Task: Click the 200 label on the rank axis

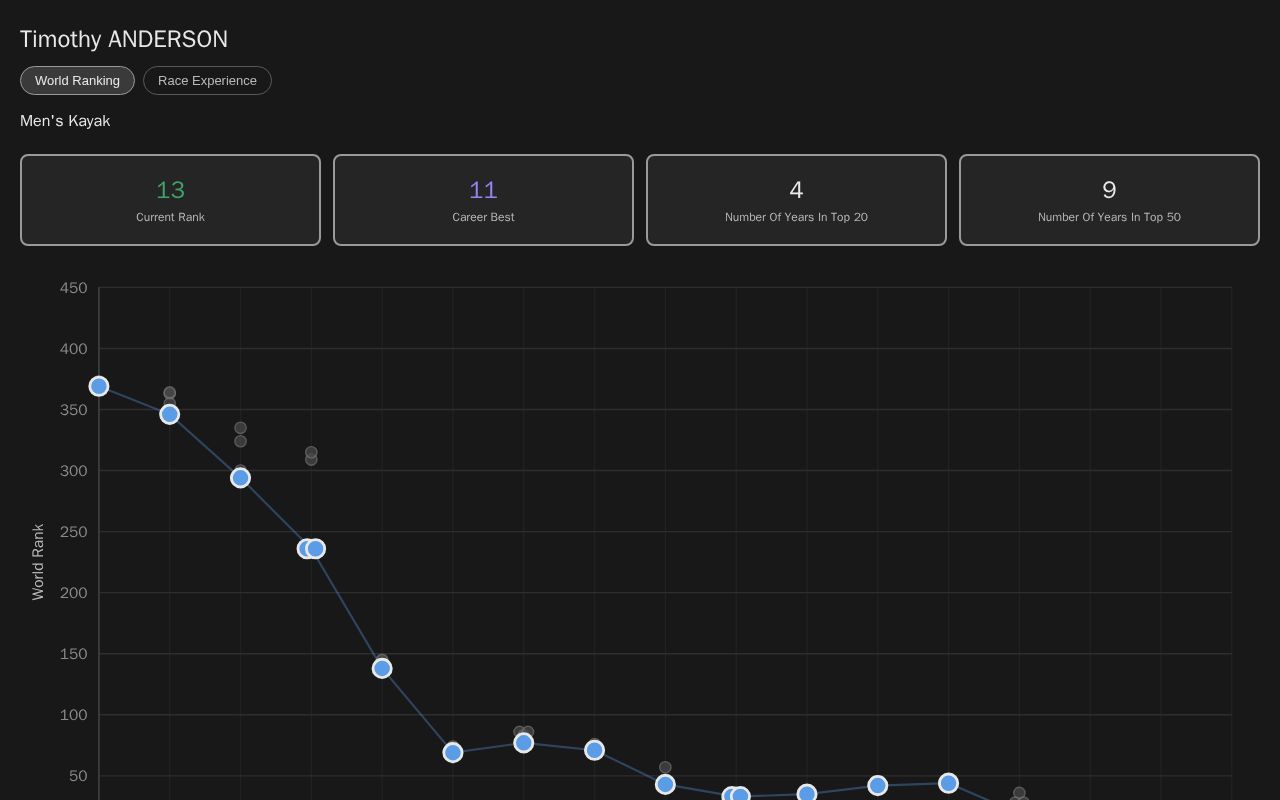Action: (x=73, y=593)
